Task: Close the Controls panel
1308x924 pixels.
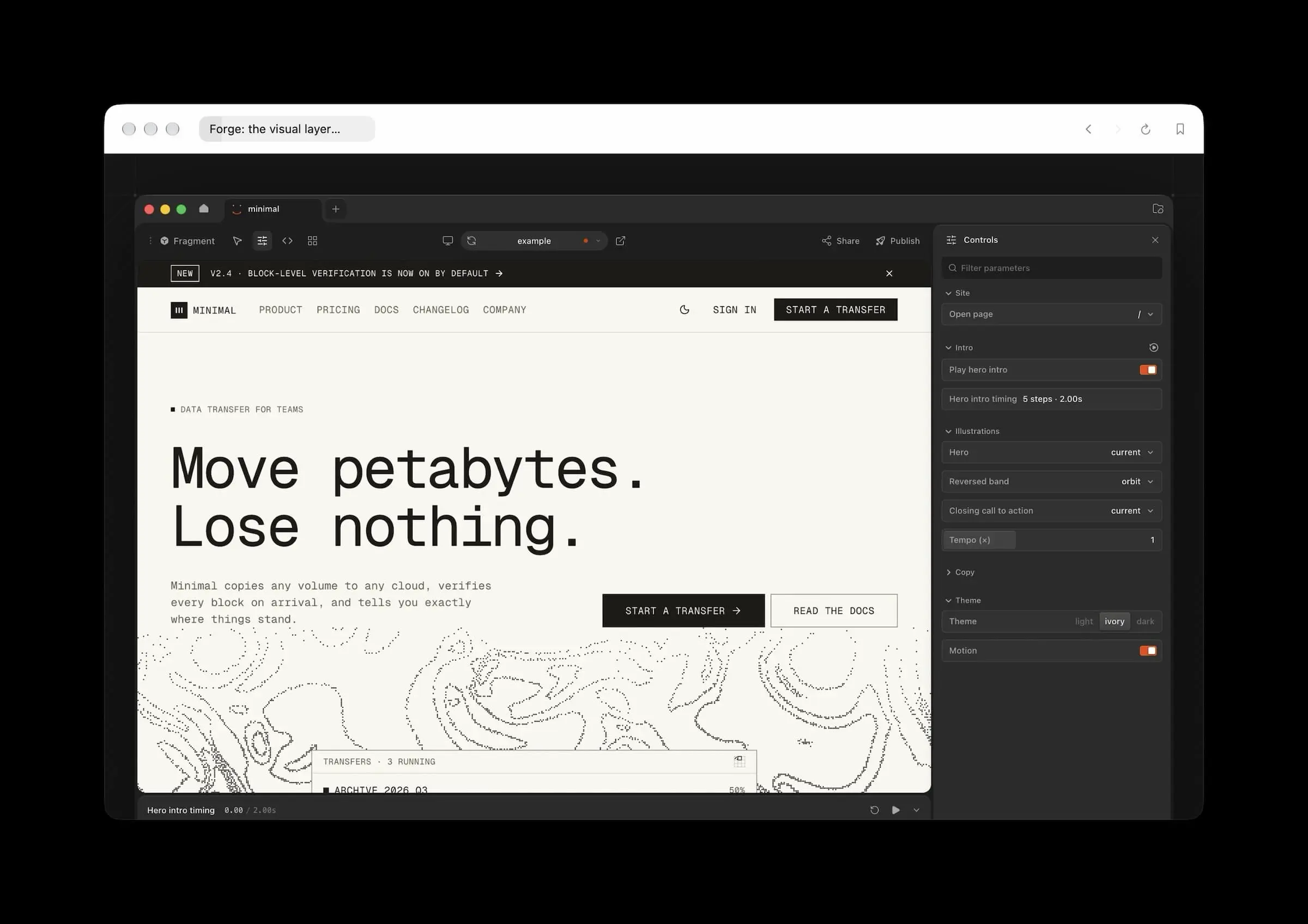Action: (x=1155, y=240)
